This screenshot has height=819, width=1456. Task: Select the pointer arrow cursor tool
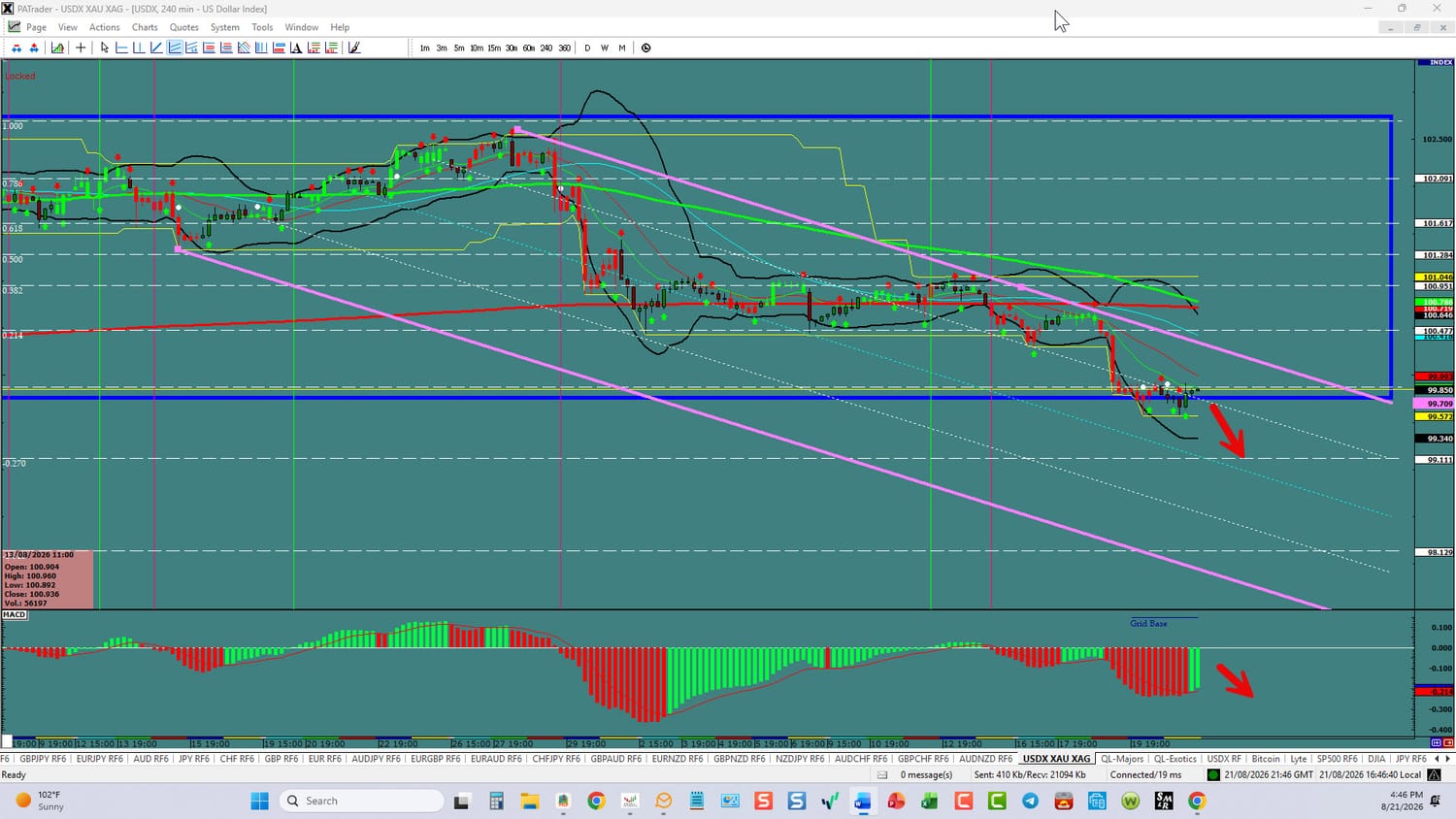point(105,48)
